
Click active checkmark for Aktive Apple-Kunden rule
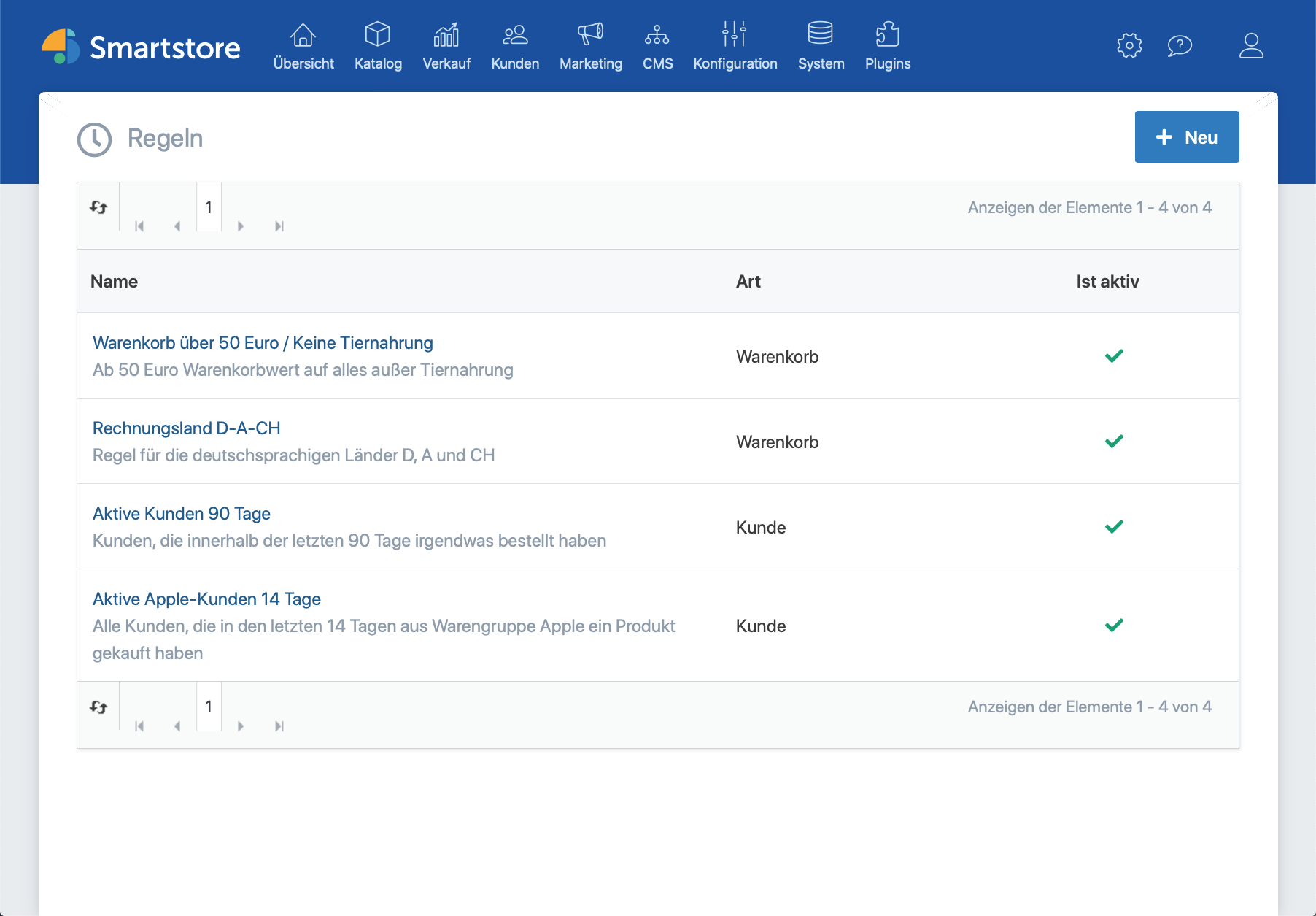click(1114, 626)
